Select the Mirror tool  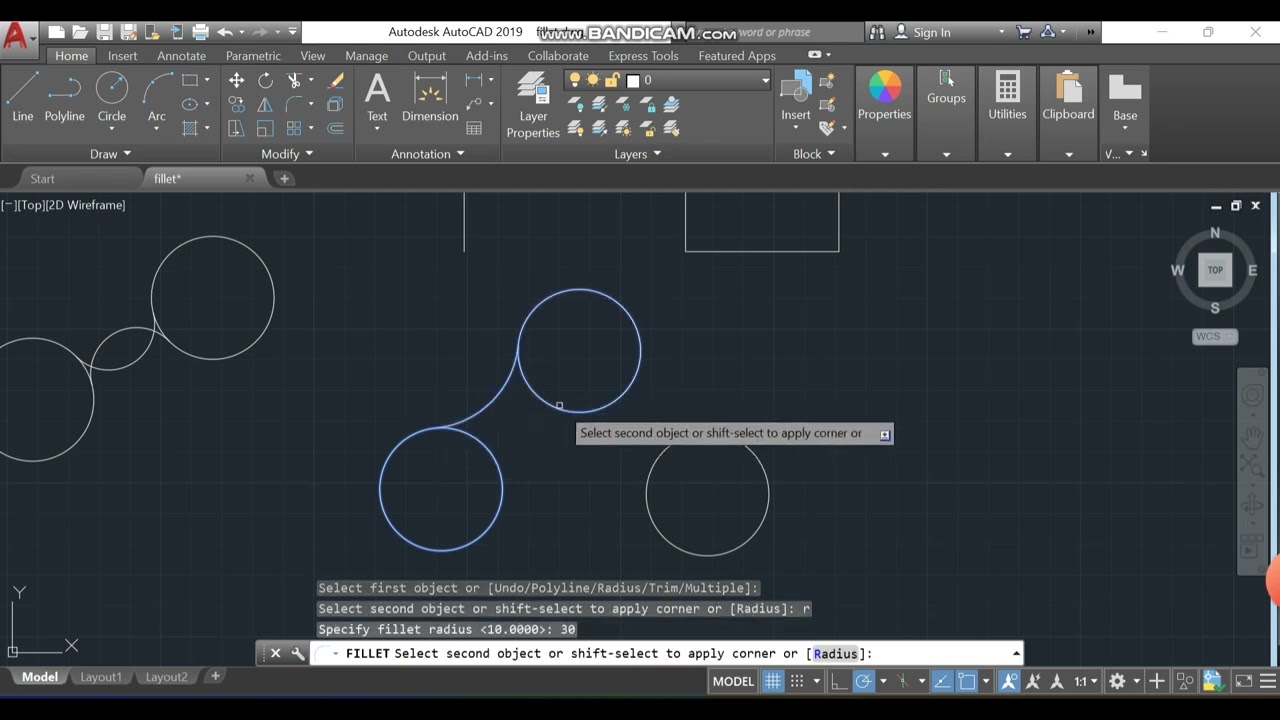coord(265,104)
